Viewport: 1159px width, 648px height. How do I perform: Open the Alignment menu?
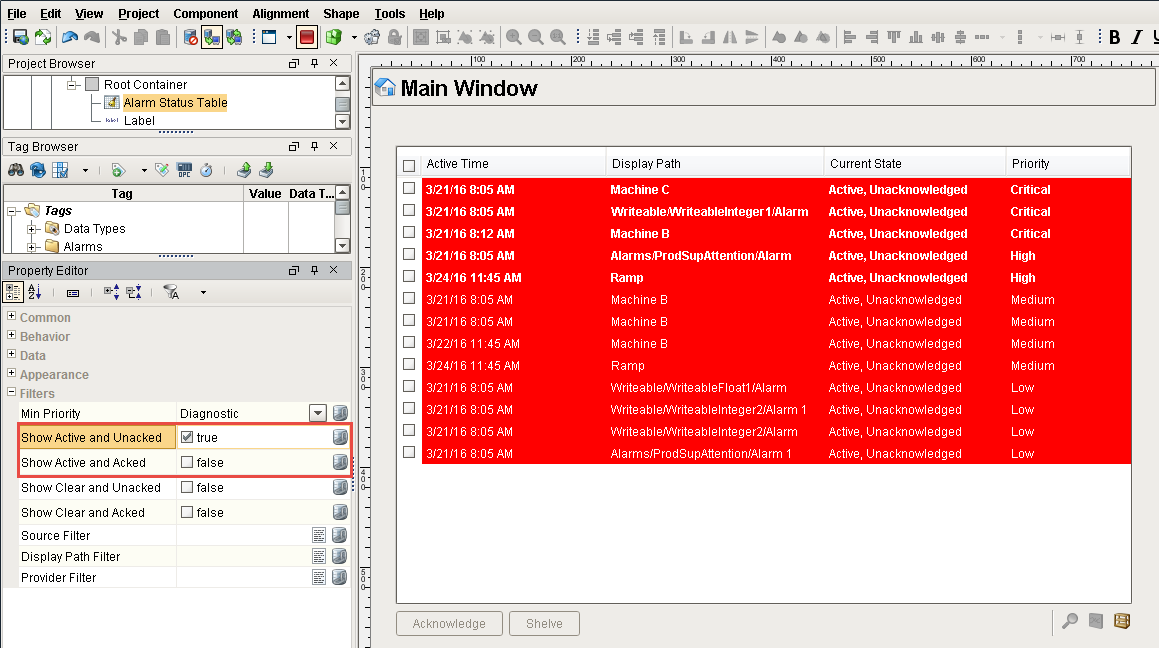click(x=280, y=14)
